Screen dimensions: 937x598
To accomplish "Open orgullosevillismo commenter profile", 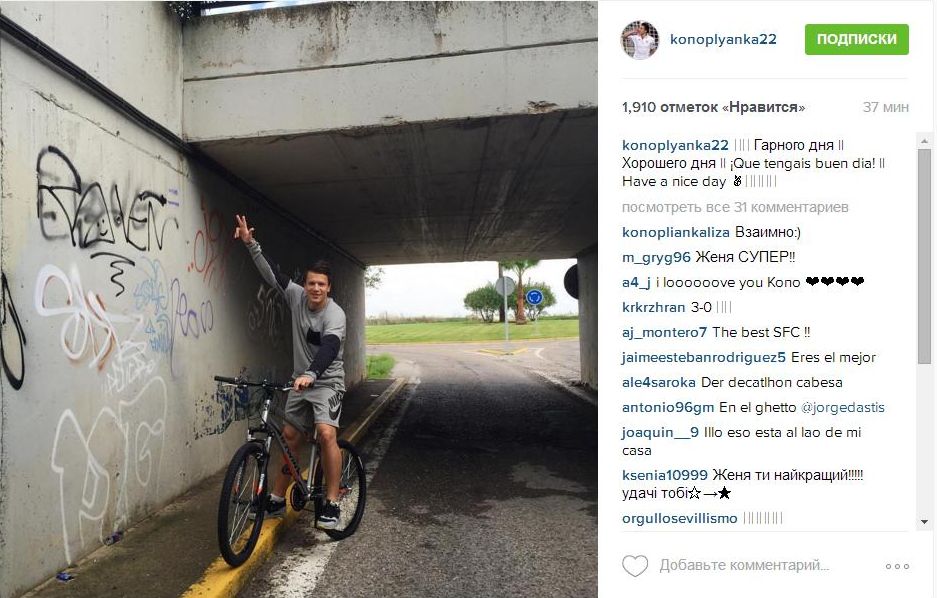I will pos(679,519).
